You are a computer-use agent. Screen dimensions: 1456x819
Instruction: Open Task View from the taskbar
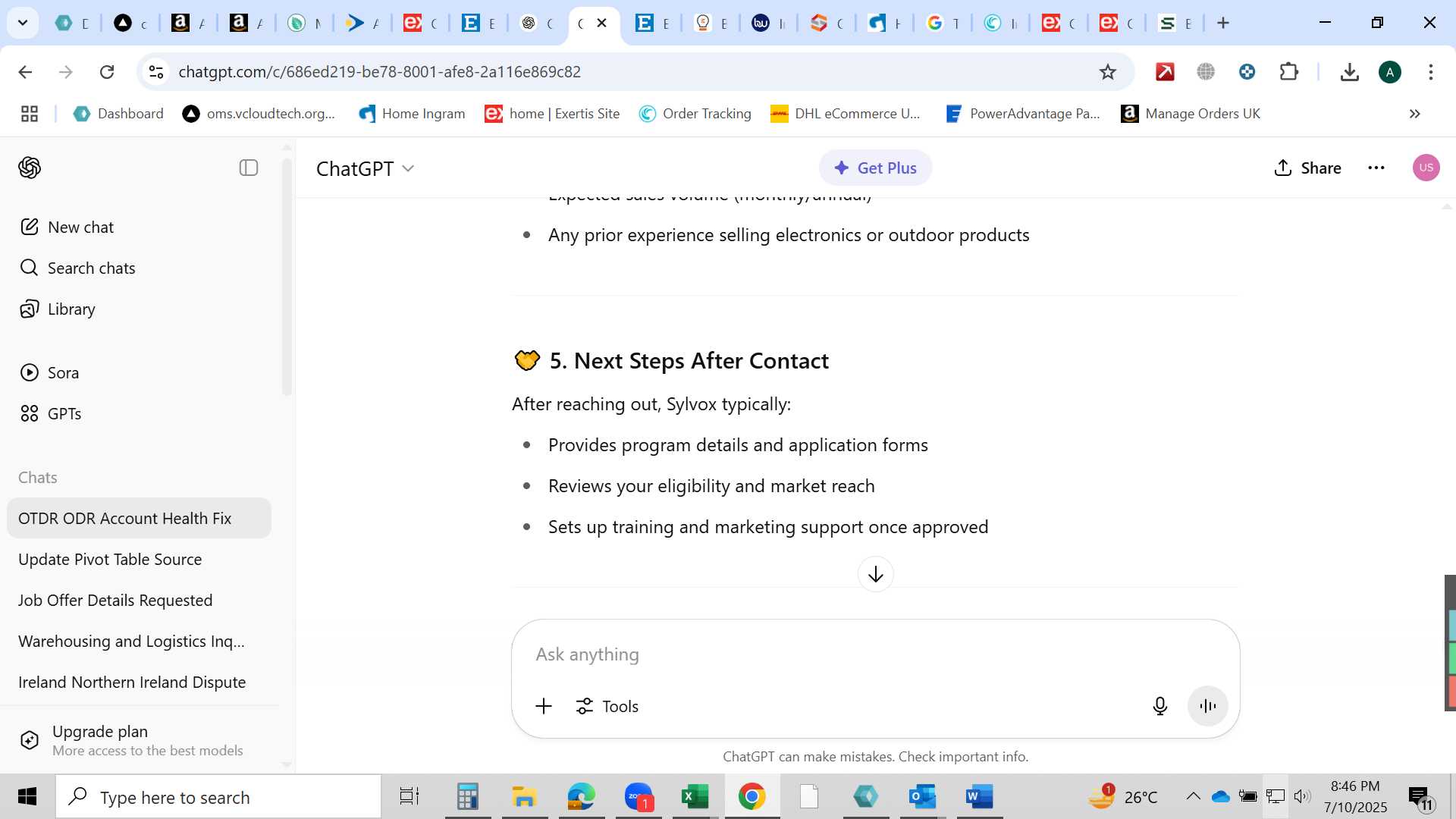click(409, 796)
